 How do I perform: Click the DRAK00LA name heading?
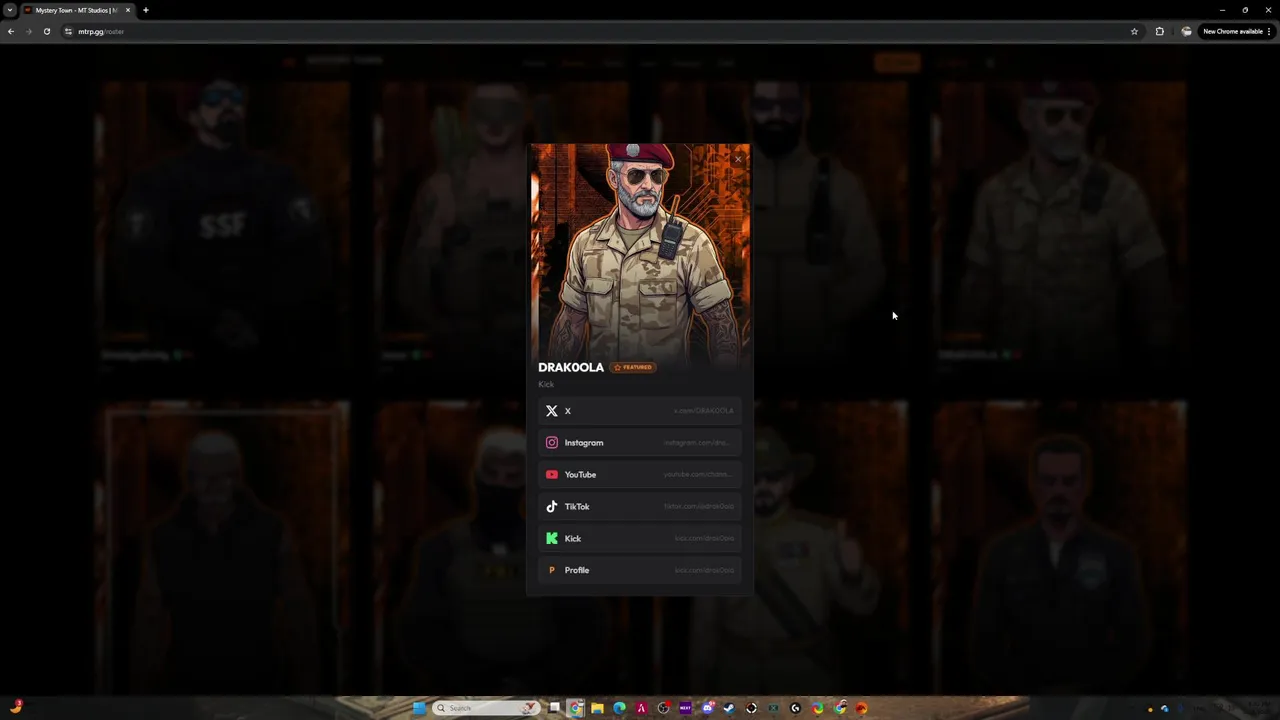click(x=571, y=367)
